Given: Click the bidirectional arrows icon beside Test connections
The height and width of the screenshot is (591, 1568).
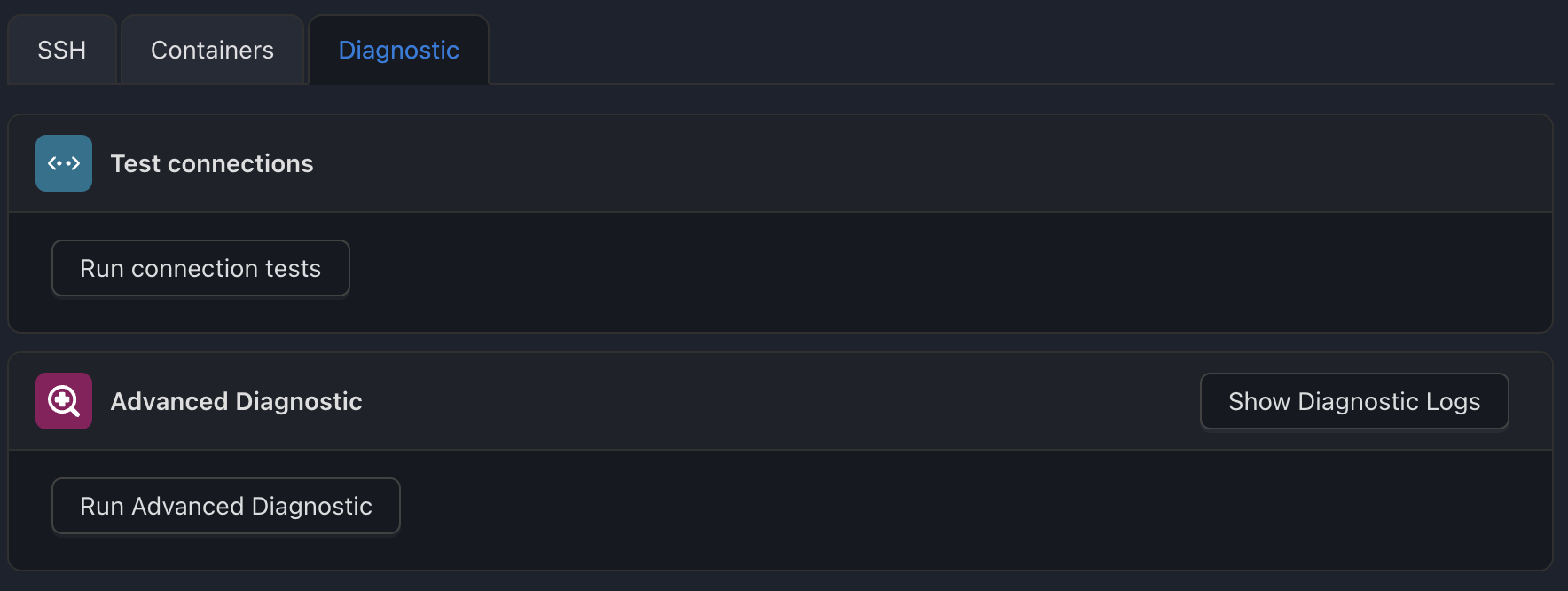Looking at the screenshot, I should tap(64, 163).
